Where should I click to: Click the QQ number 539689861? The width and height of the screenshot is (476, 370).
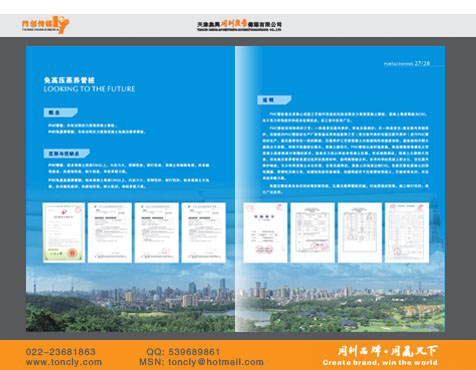click(194, 352)
